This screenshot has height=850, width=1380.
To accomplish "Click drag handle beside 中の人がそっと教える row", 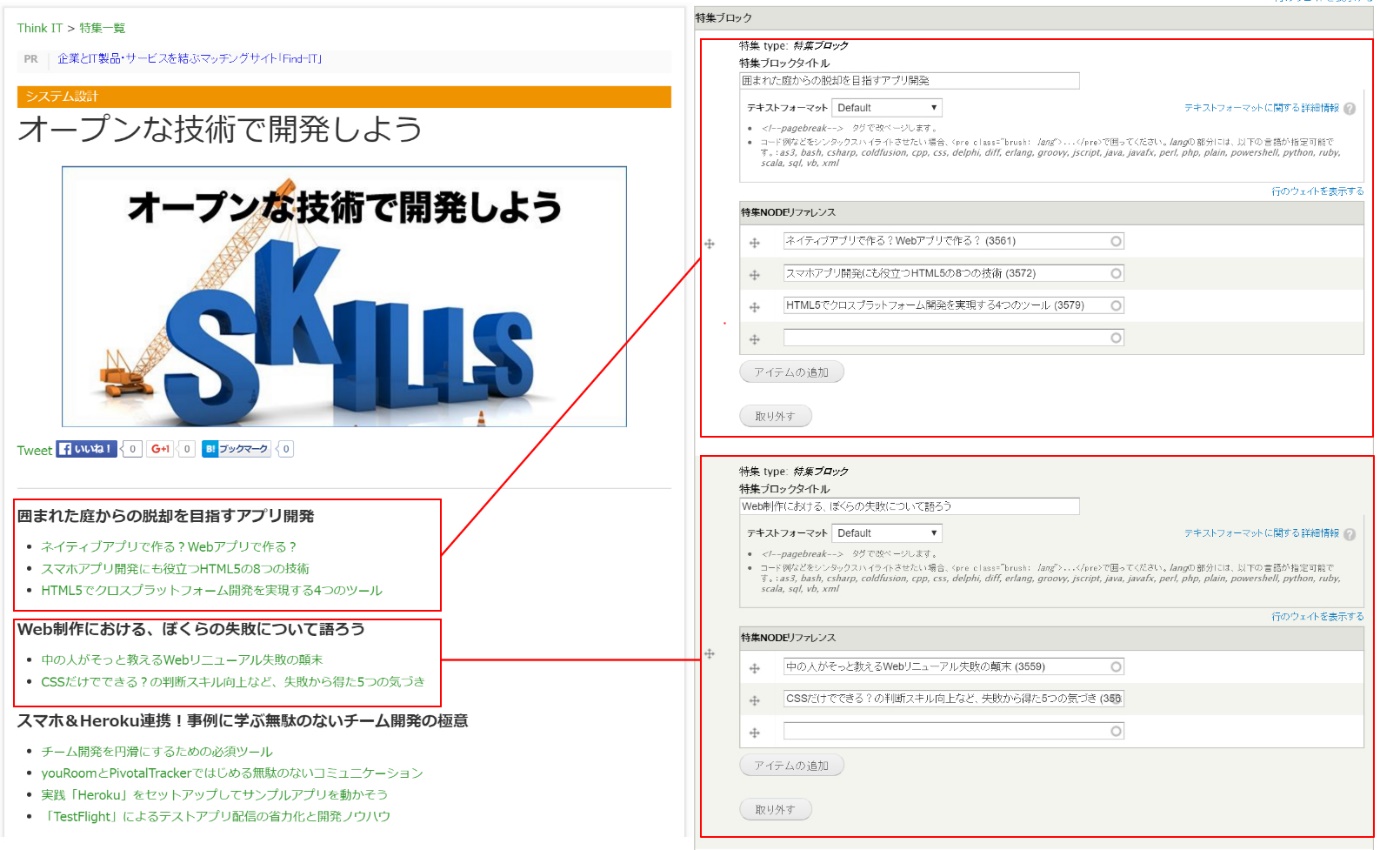I will click(755, 668).
